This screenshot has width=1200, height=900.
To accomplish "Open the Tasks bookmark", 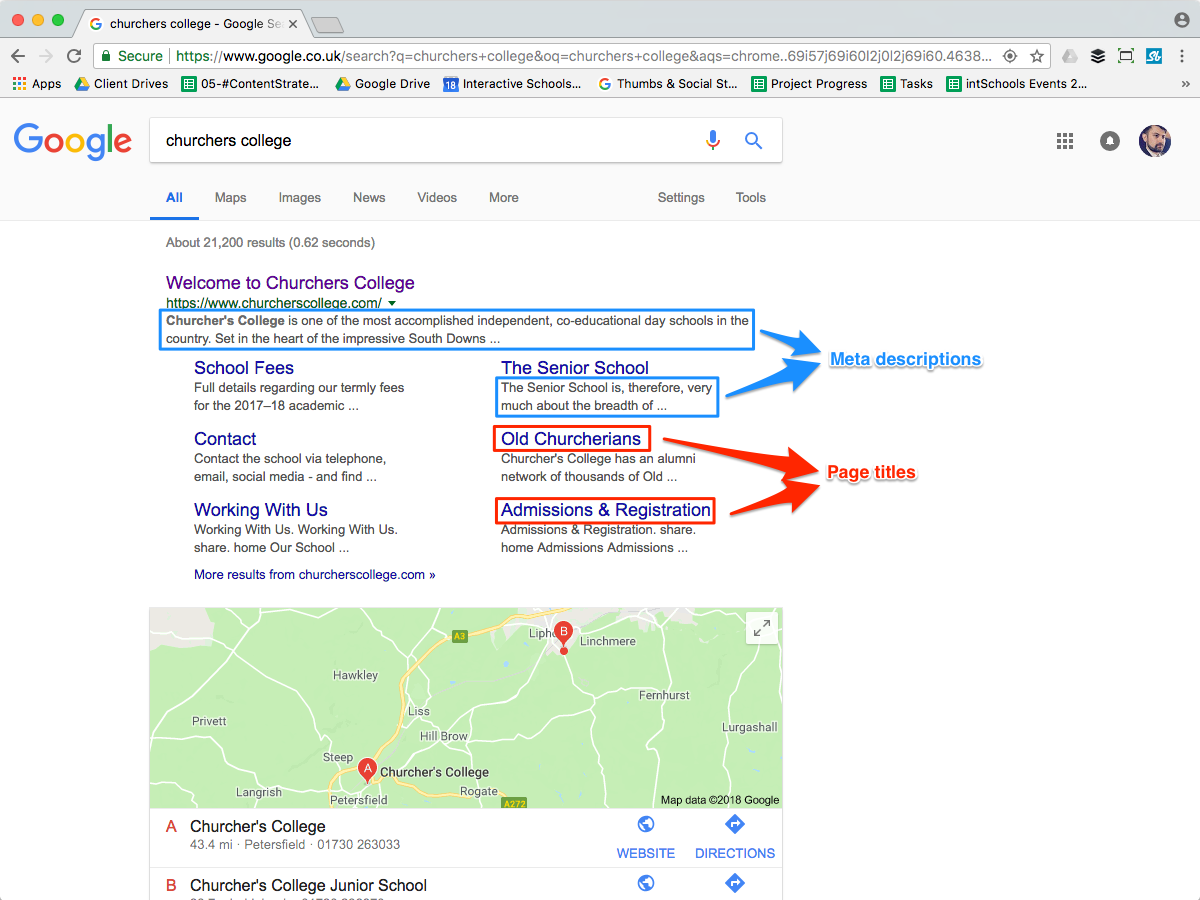I will click(907, 84).
